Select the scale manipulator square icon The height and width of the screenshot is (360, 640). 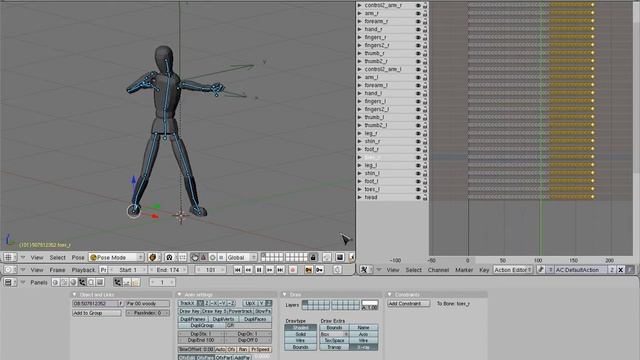221,257
